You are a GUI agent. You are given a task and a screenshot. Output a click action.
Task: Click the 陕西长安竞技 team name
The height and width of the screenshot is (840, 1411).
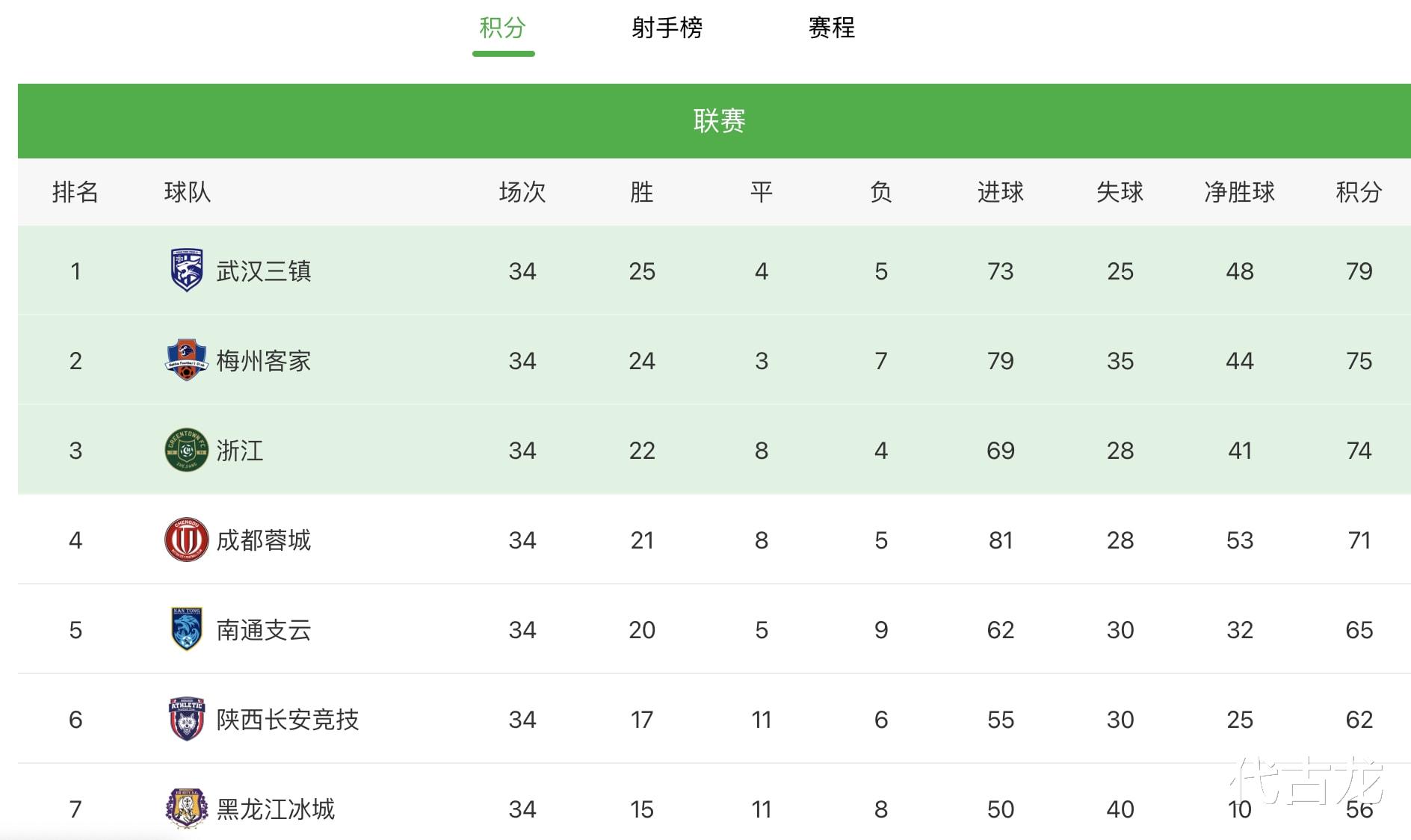288,719
